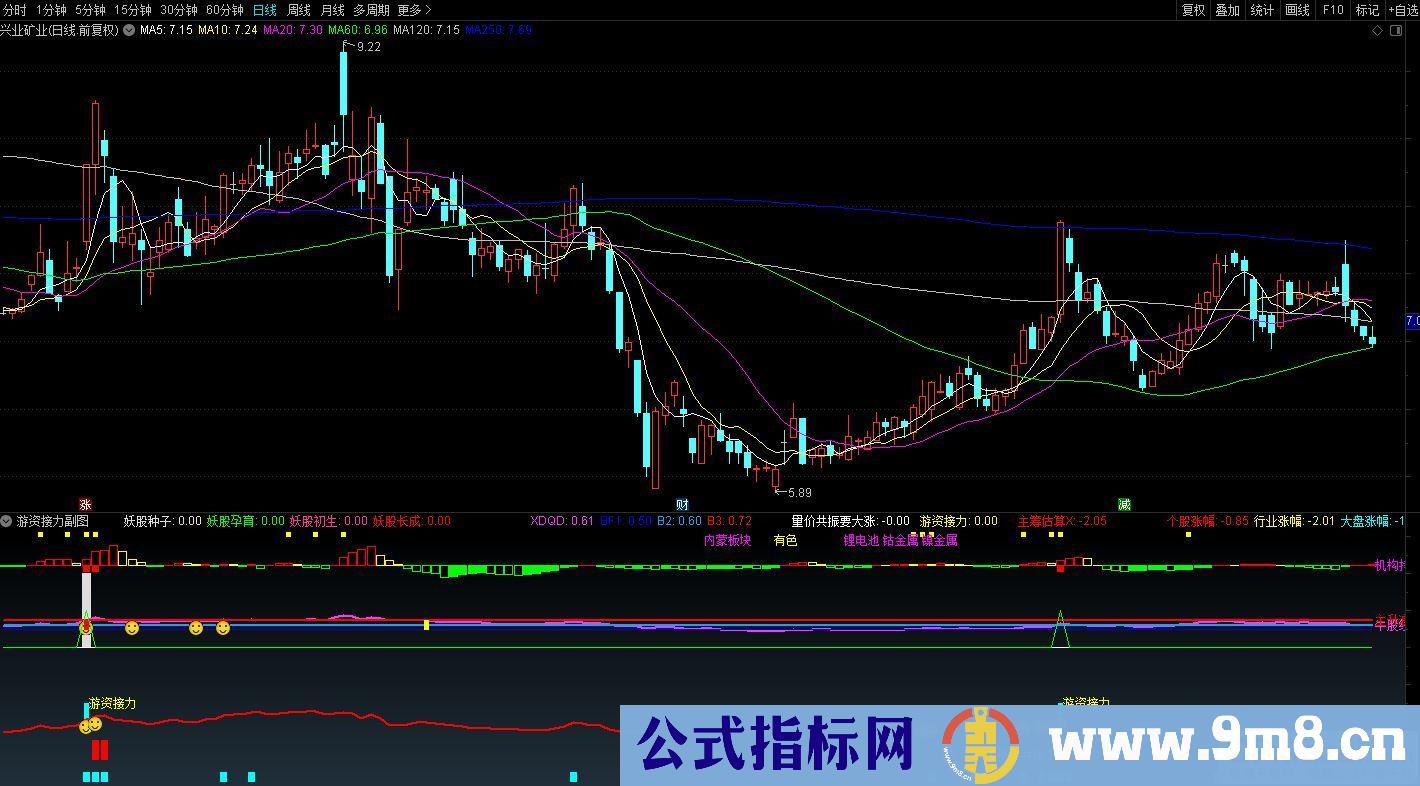Click the red 涨 event marker
This screenshot has height=786, width=1420.
(x=86, y=505)
